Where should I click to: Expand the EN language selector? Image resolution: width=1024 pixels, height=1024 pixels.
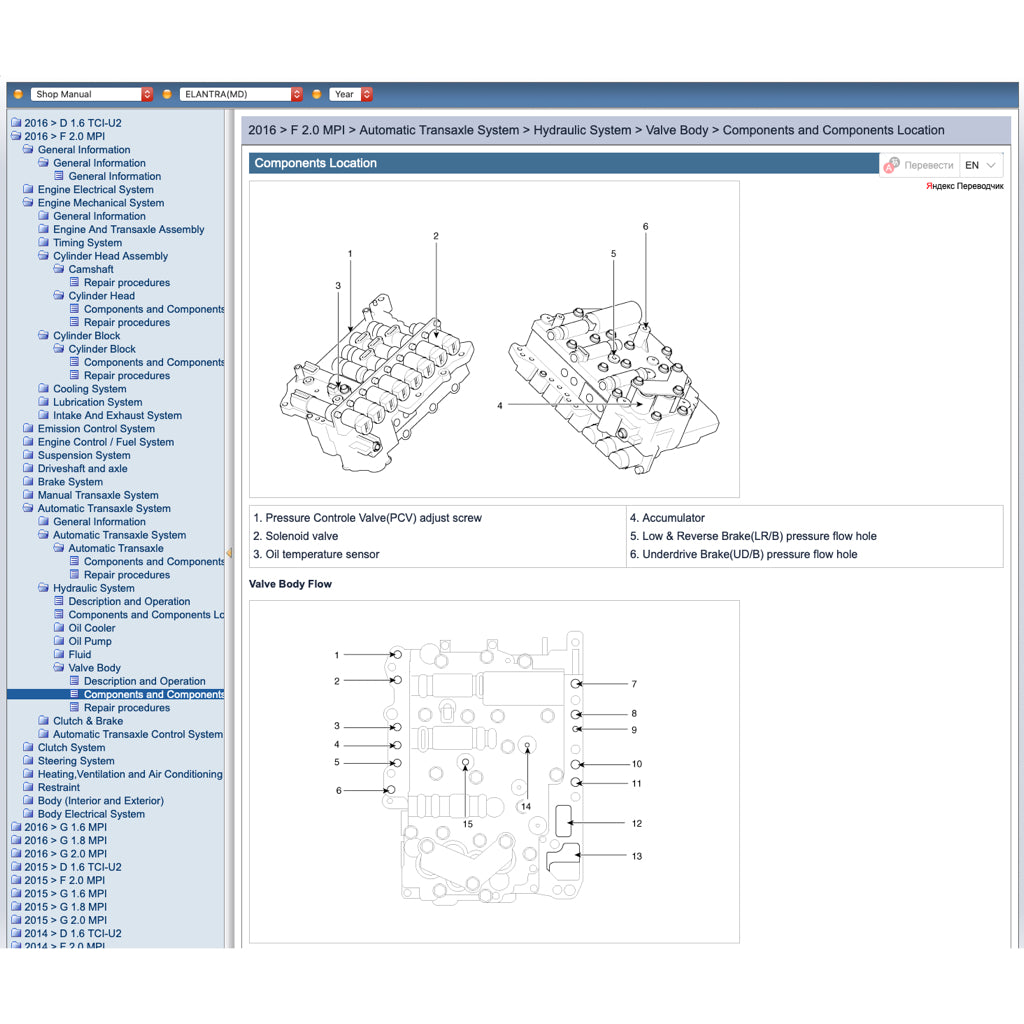(981, 165)
